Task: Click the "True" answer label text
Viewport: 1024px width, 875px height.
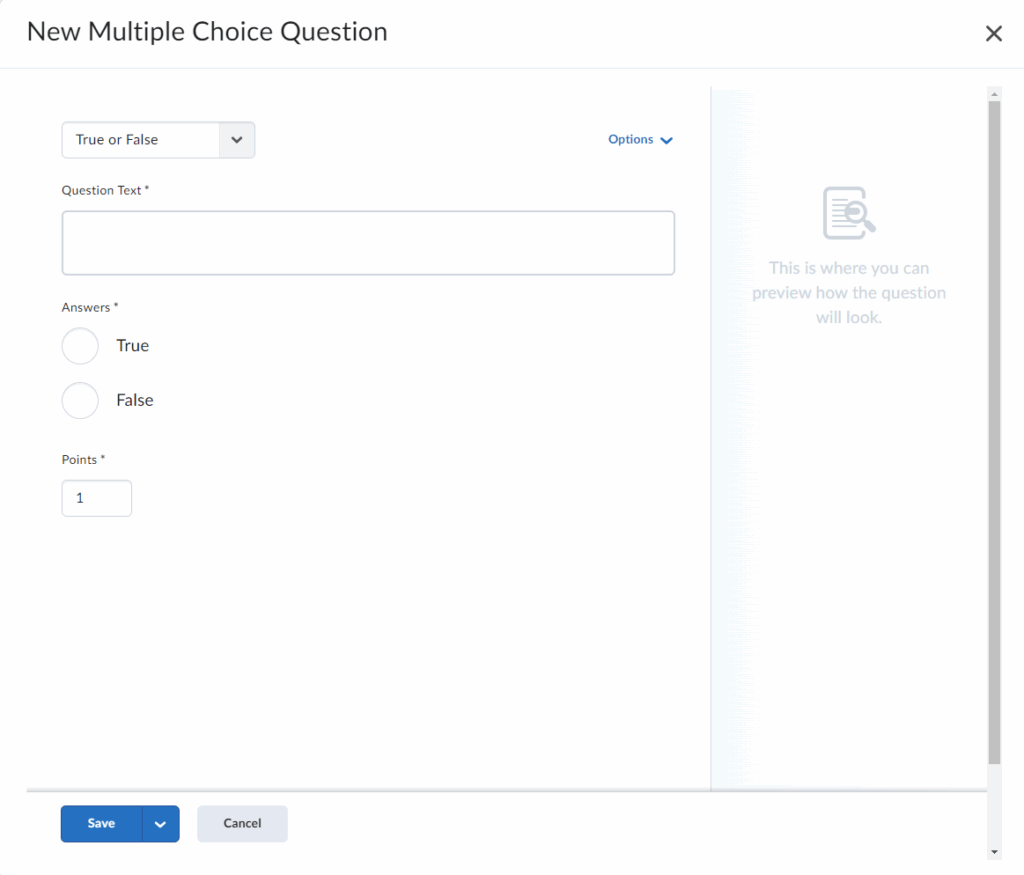Action: [x=132, y=346]
